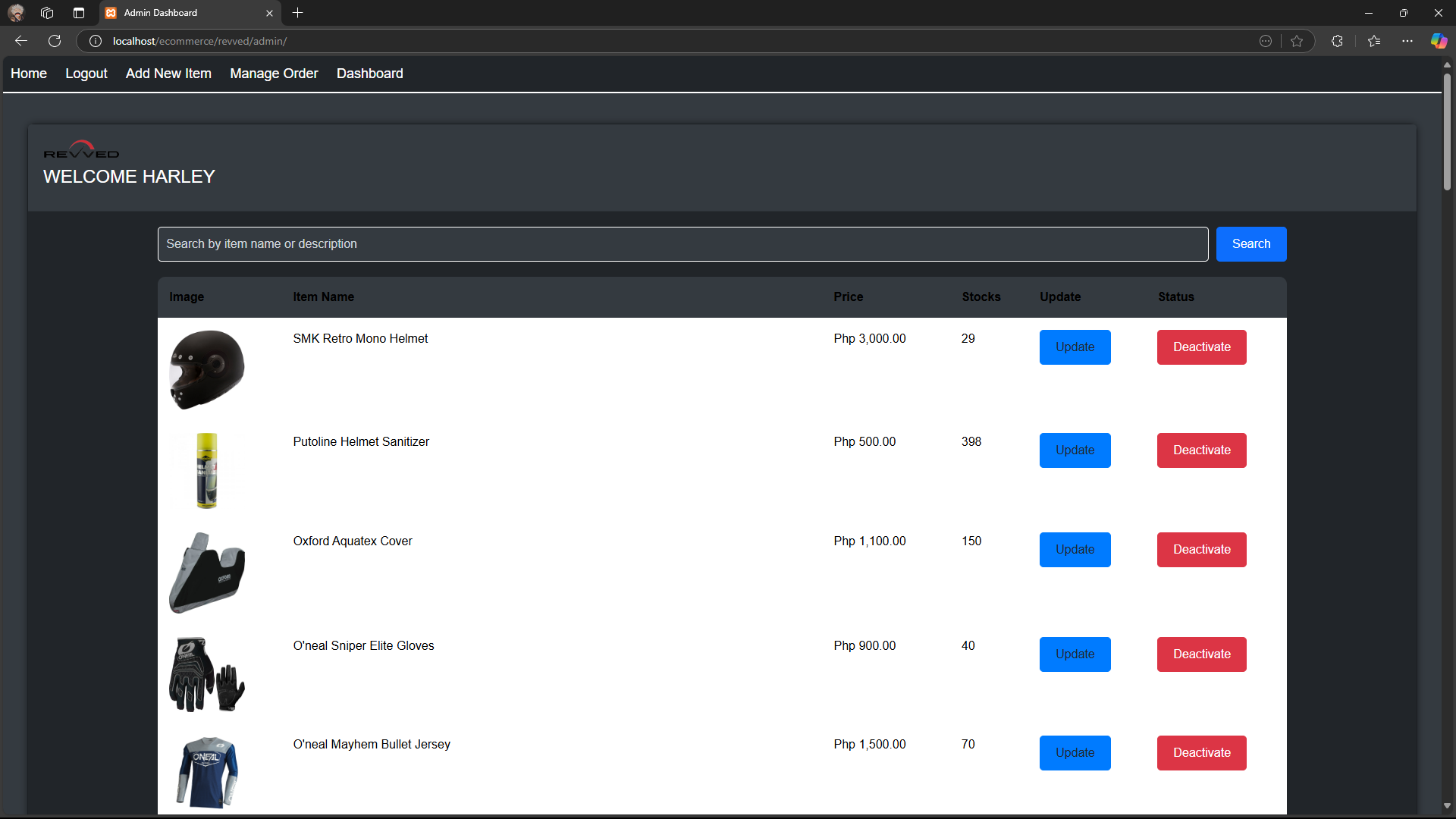Click the SMK helmet product image
1456x819 pixels.
pyautogui.click(x=207, y=370)
